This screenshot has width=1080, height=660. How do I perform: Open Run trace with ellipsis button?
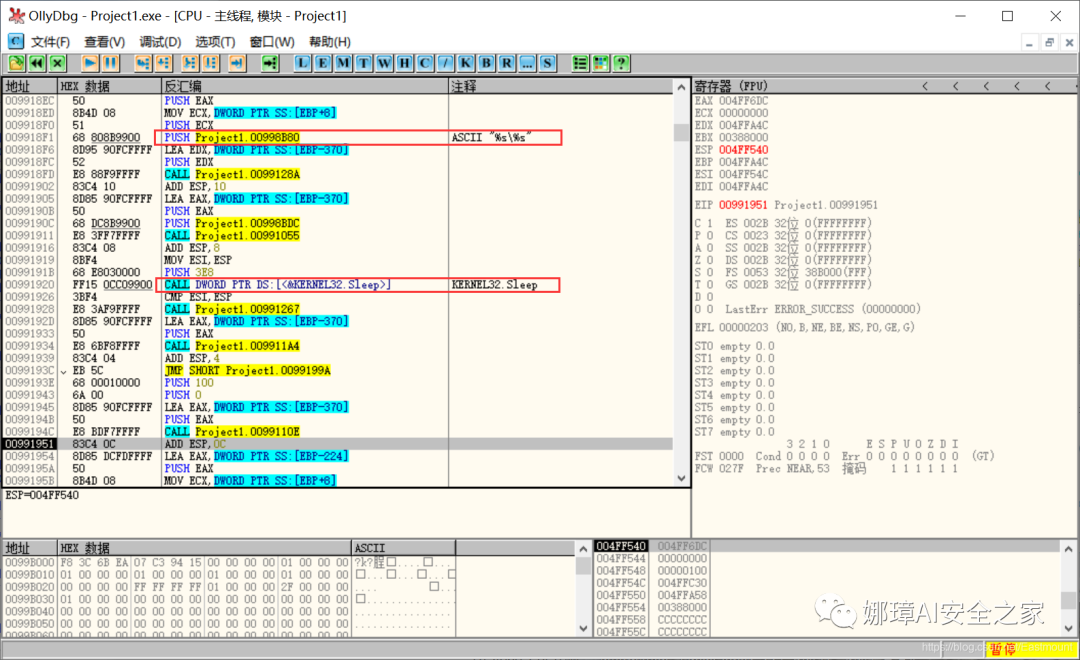point(527,63)
